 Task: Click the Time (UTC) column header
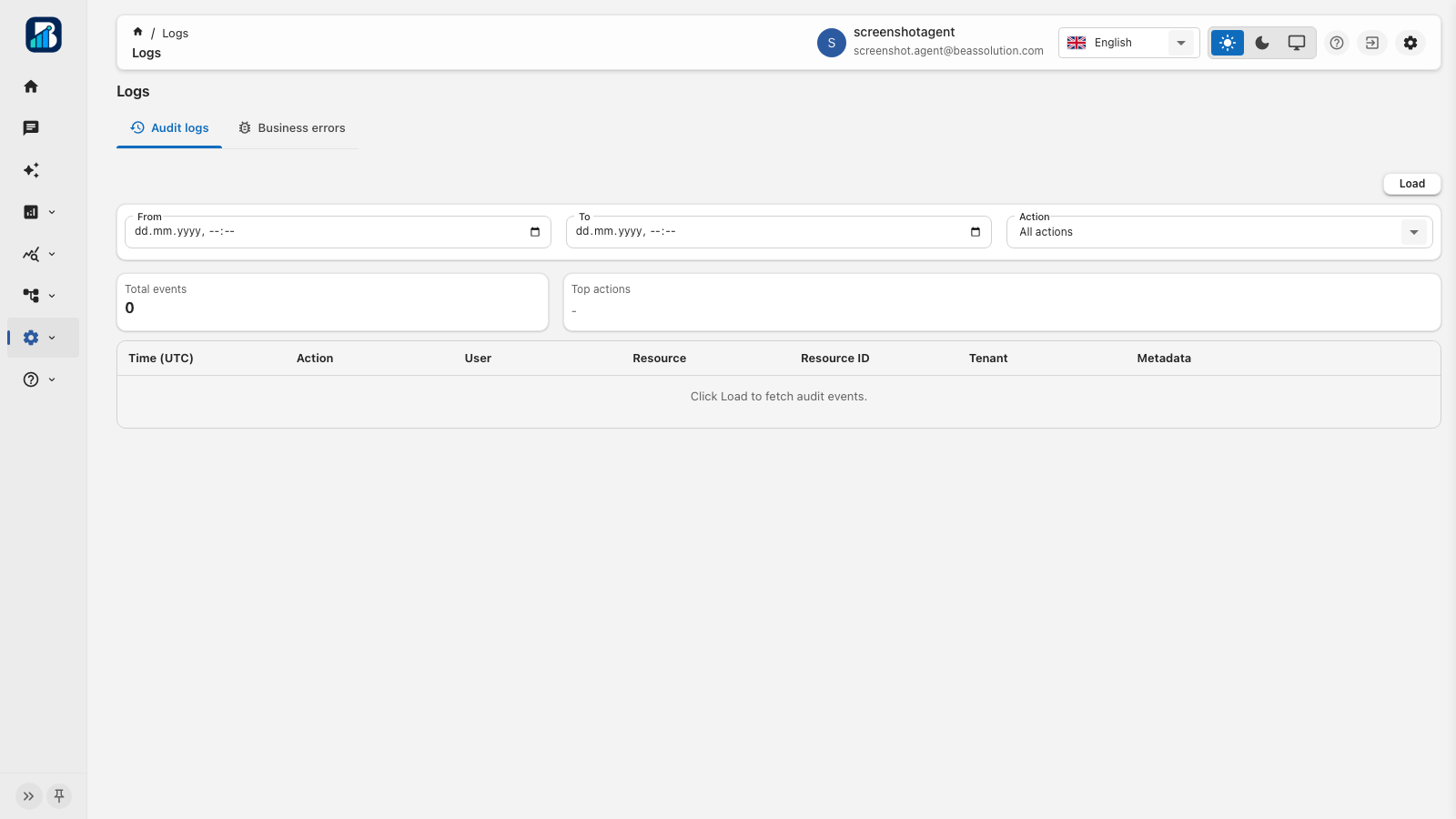coord(161,359)
